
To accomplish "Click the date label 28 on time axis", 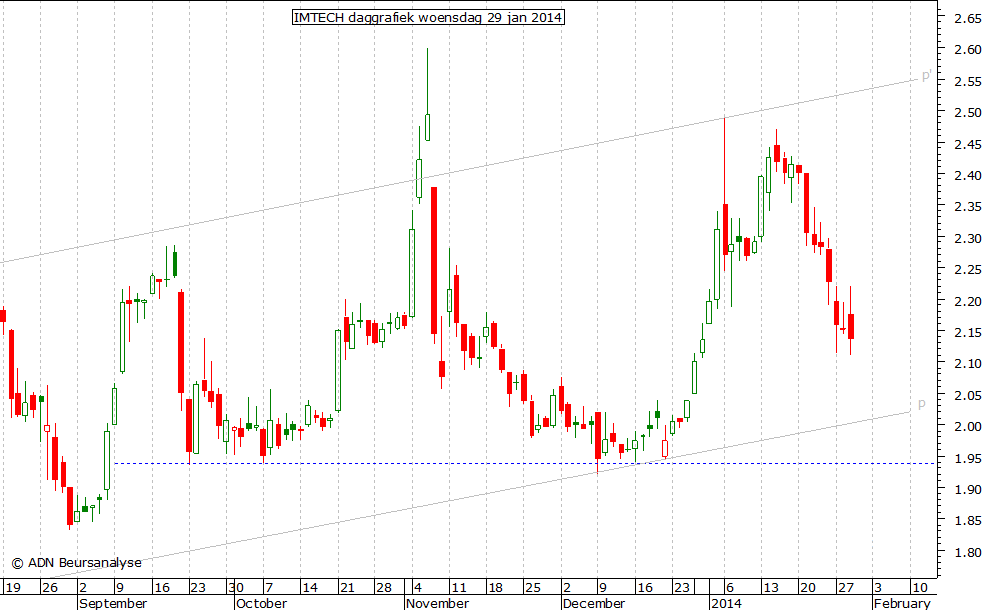I will tap(384, 587).
